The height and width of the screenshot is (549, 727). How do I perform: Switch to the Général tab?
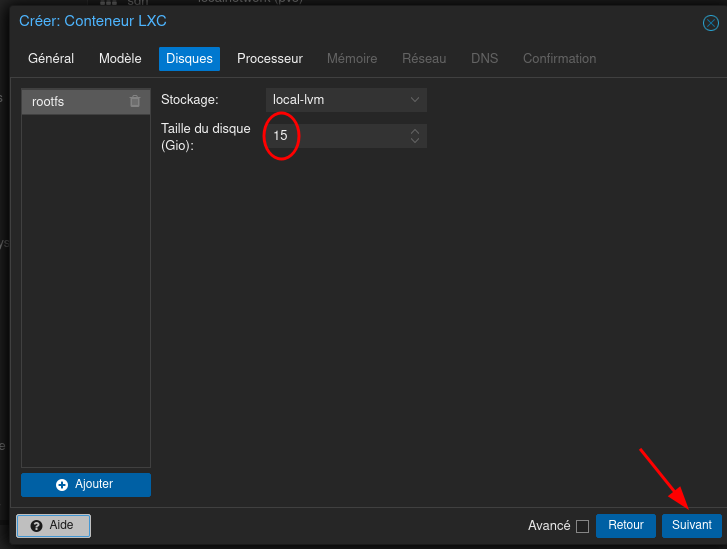[51, 59]
